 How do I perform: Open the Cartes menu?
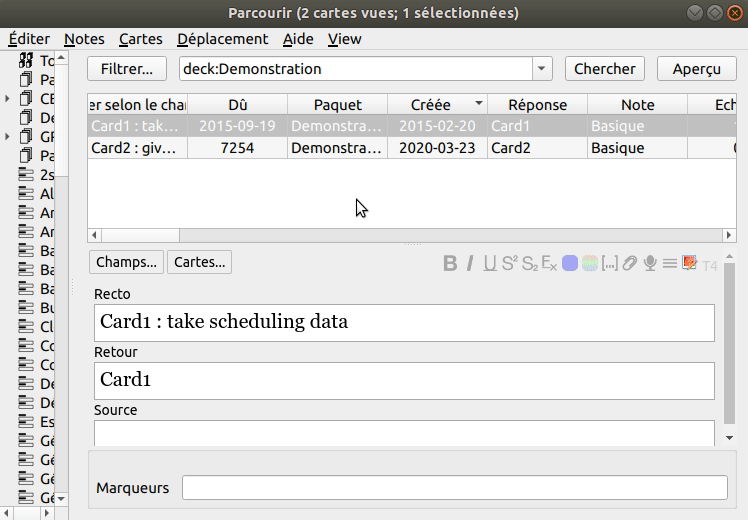click(140, 39)
